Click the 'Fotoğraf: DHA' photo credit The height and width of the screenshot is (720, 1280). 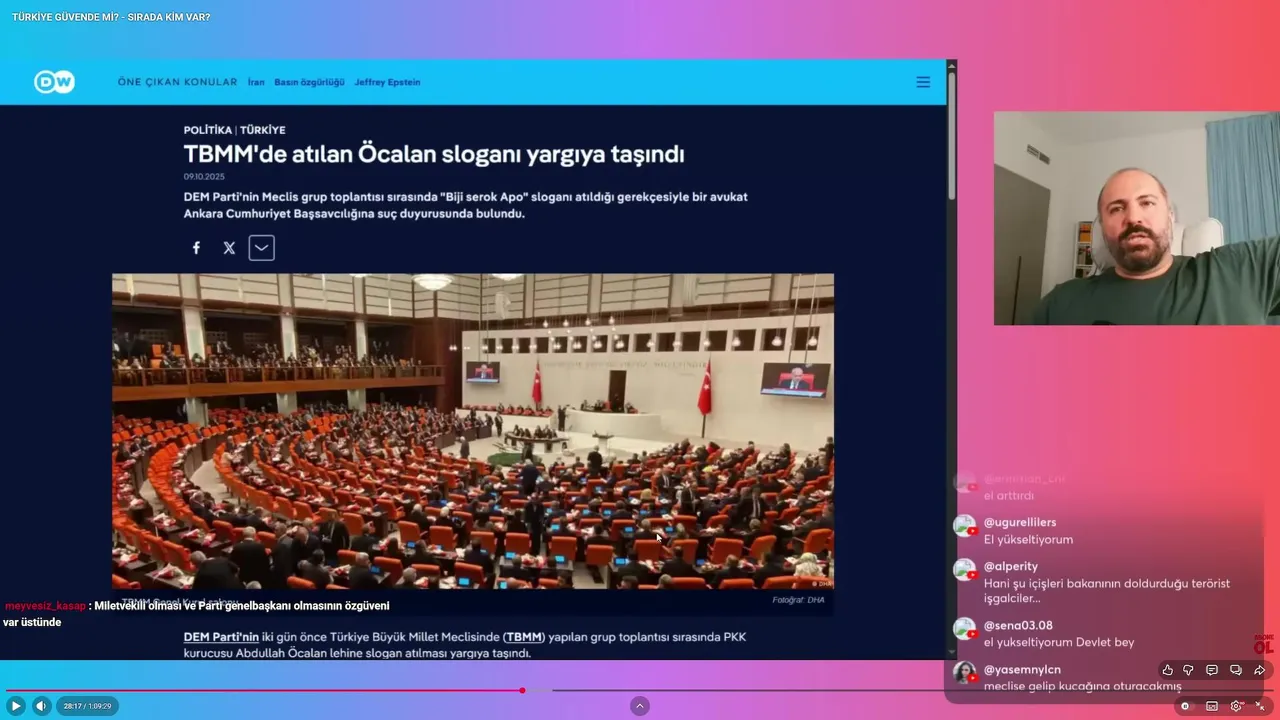(798, 600)
